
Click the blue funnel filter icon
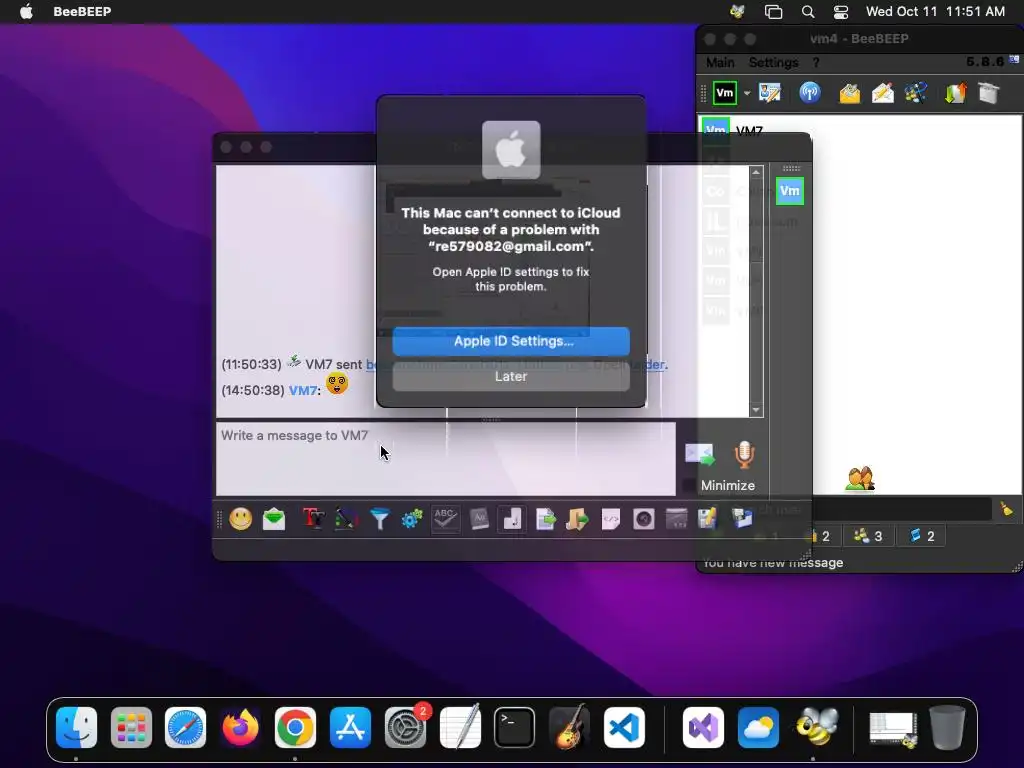tap(379, 519)
